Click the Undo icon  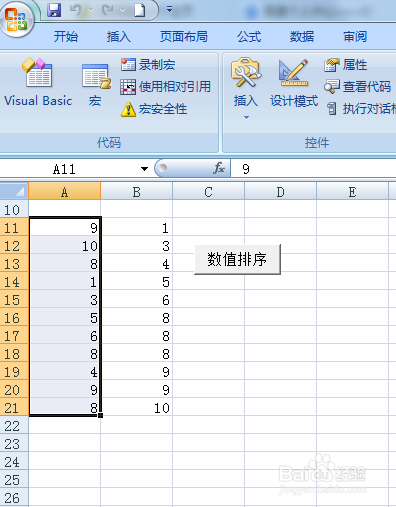pyautogui.click(x=75, y=10)
